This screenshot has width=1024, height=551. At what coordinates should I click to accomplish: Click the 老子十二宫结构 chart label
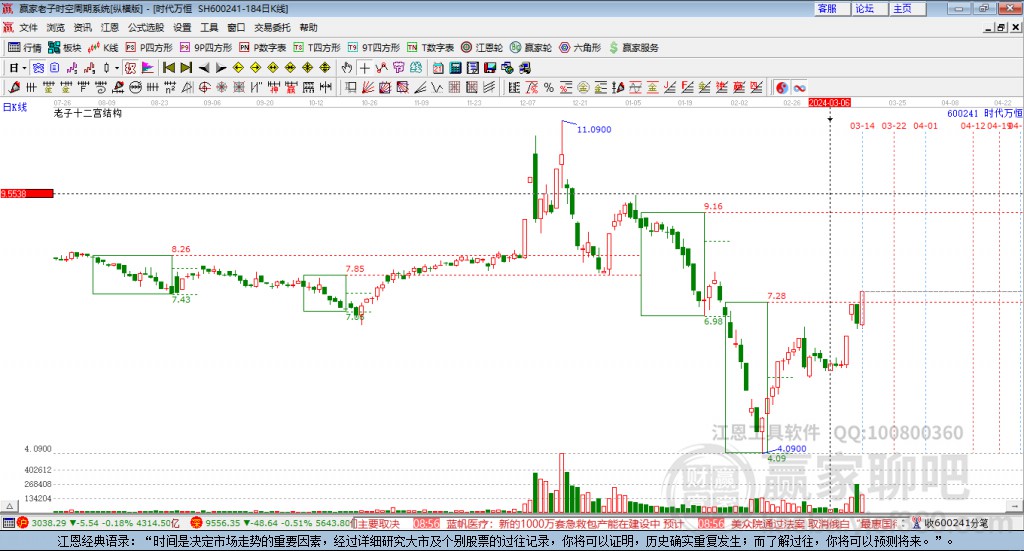[x=88, y=113]
